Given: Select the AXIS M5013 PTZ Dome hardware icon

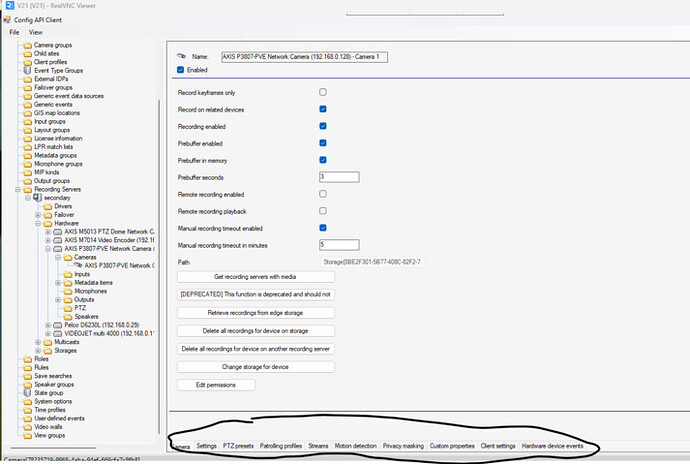Looking at the screenshot, I should 59,231.
